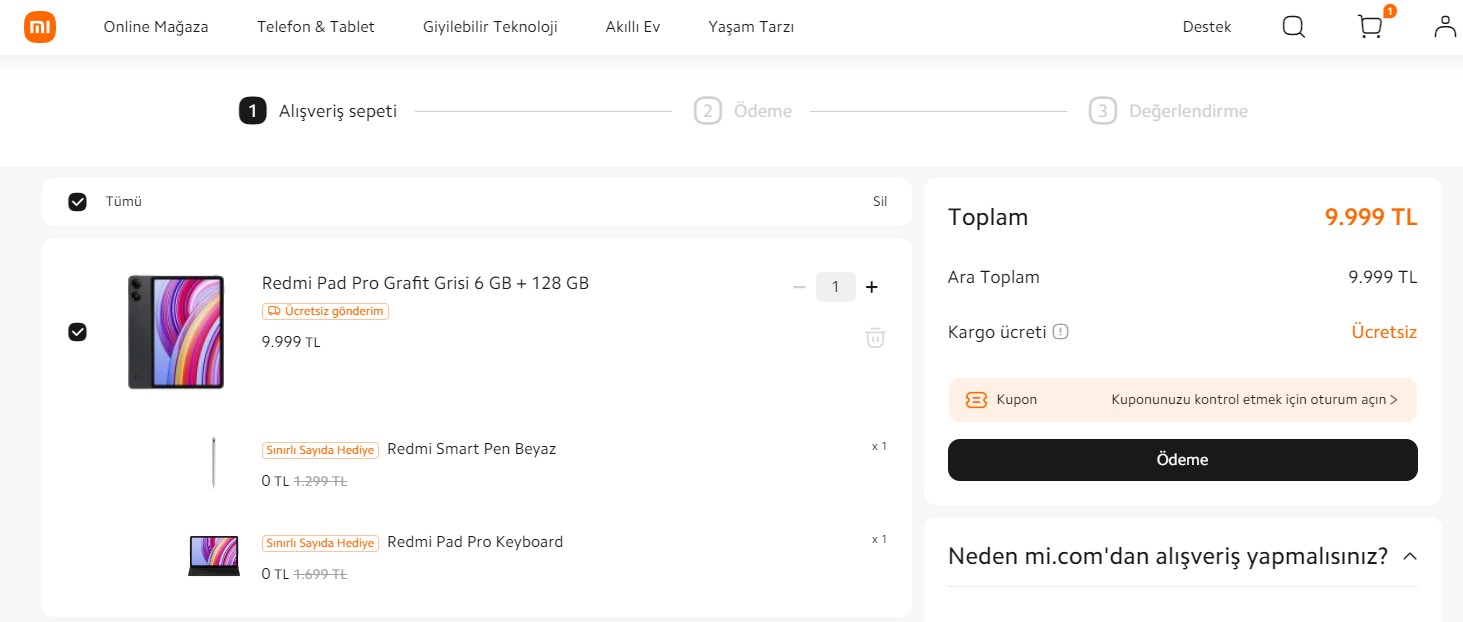Click the quantity field showing 1
Viewport: 1463px width, 622px height.
pos(836,287)
